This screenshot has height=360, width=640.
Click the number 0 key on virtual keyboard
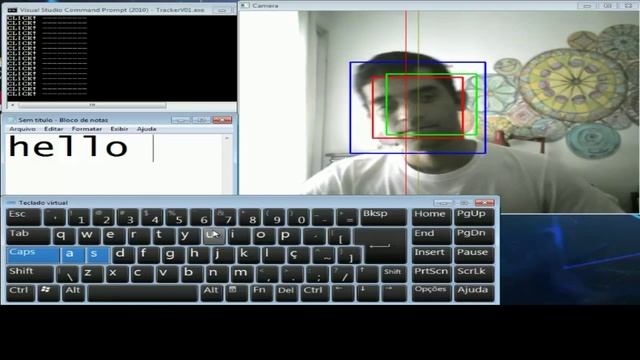coord(299,217)
